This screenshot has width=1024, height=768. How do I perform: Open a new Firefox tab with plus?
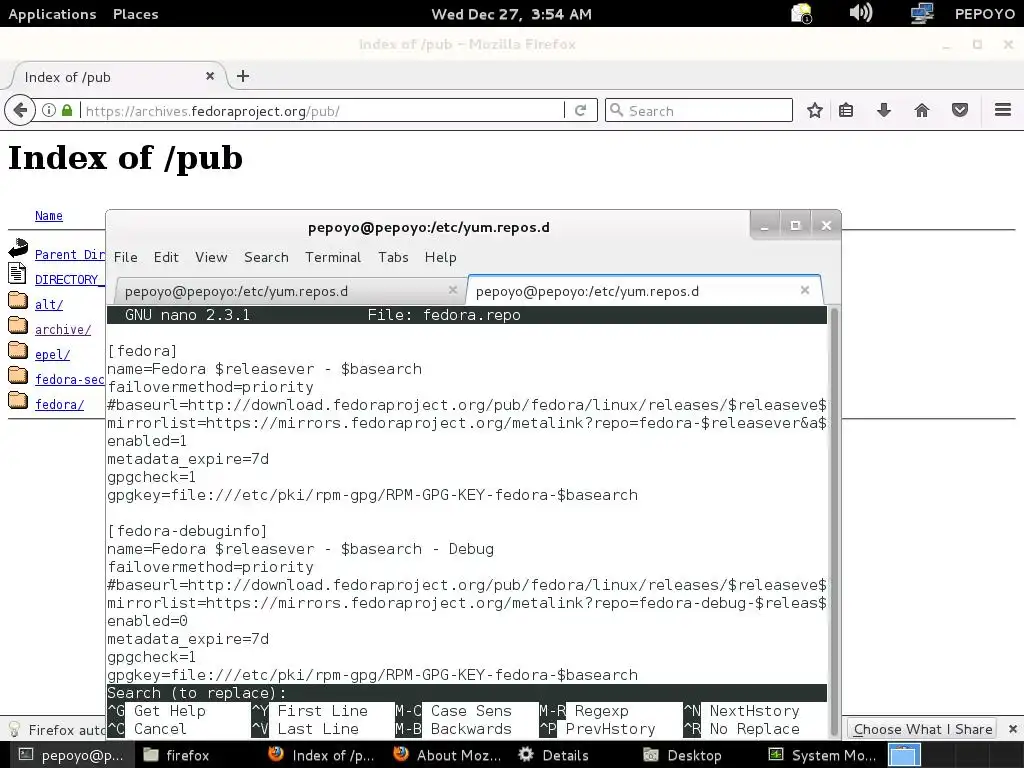243,76
